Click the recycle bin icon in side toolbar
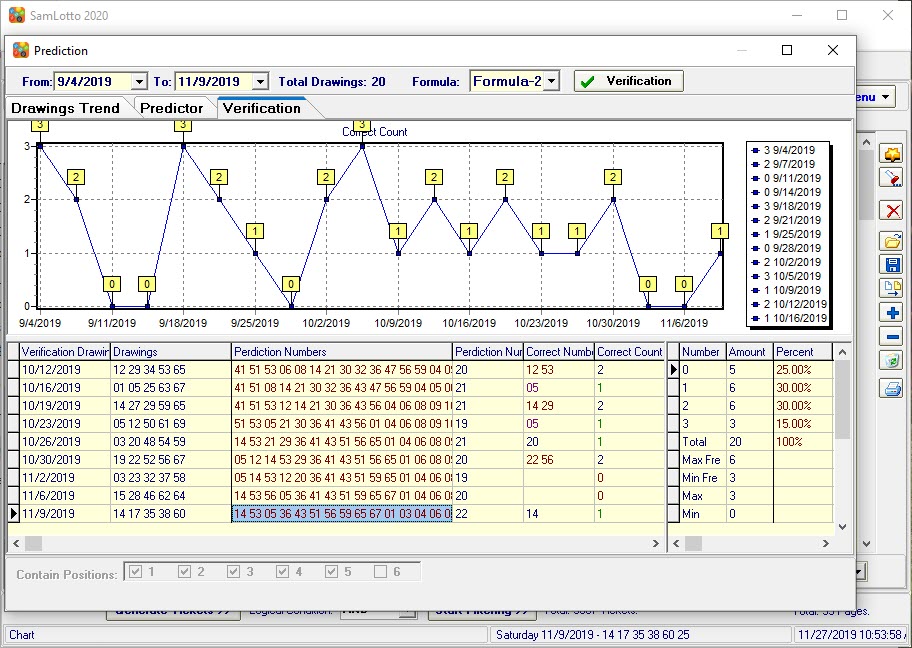 (892, 361)
